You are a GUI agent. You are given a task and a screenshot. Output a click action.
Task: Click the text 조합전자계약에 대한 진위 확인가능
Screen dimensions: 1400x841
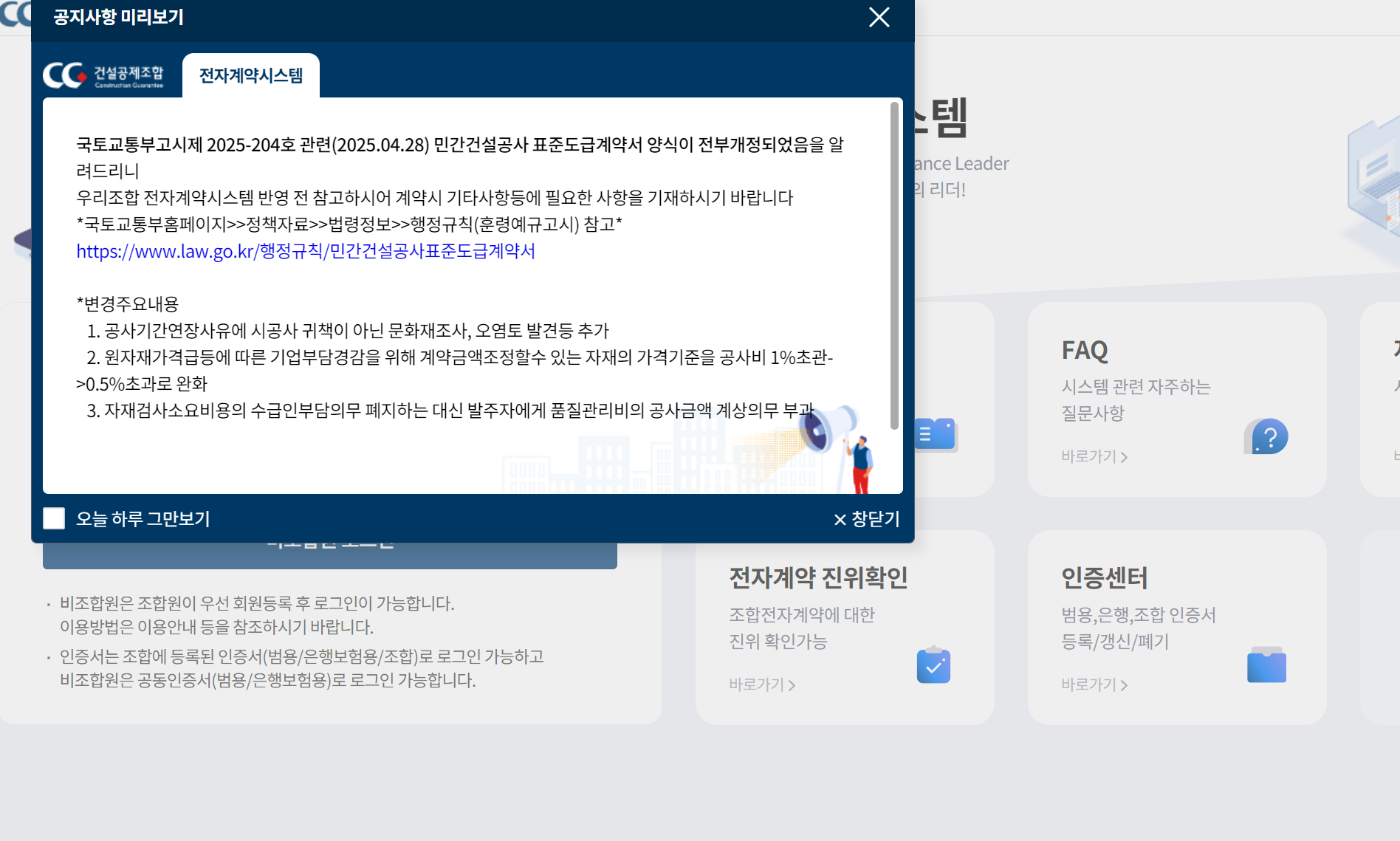pyautogui.click(x=802, y=628)
